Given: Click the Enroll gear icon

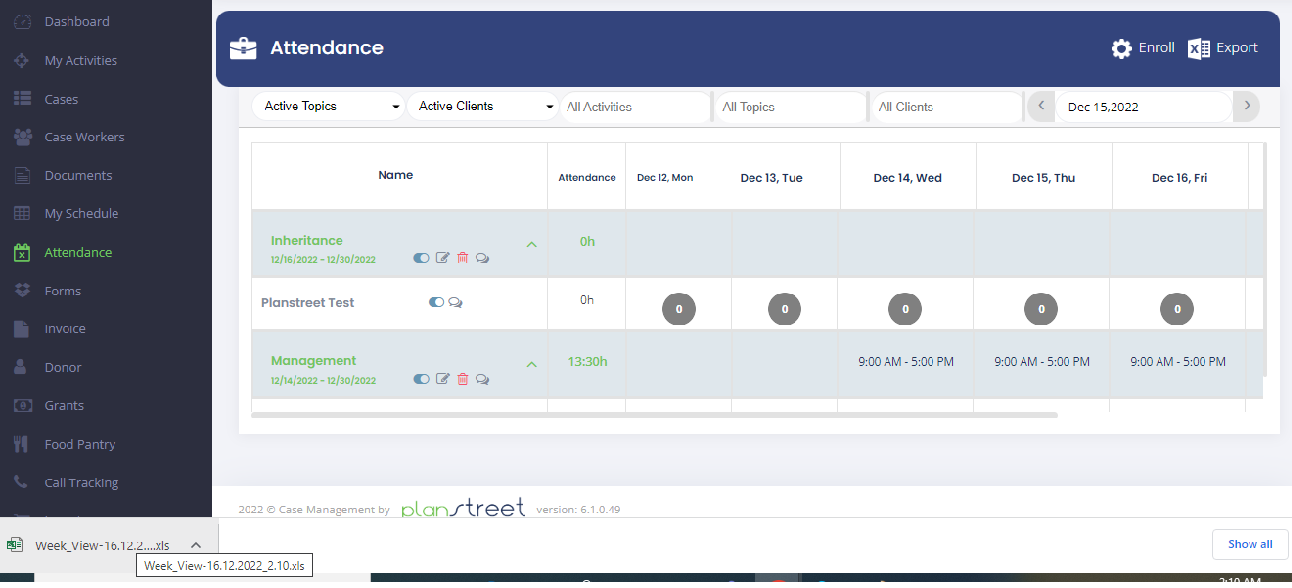Looking at the screenshot, I should pyautogui.click(x=1122, y=48).
